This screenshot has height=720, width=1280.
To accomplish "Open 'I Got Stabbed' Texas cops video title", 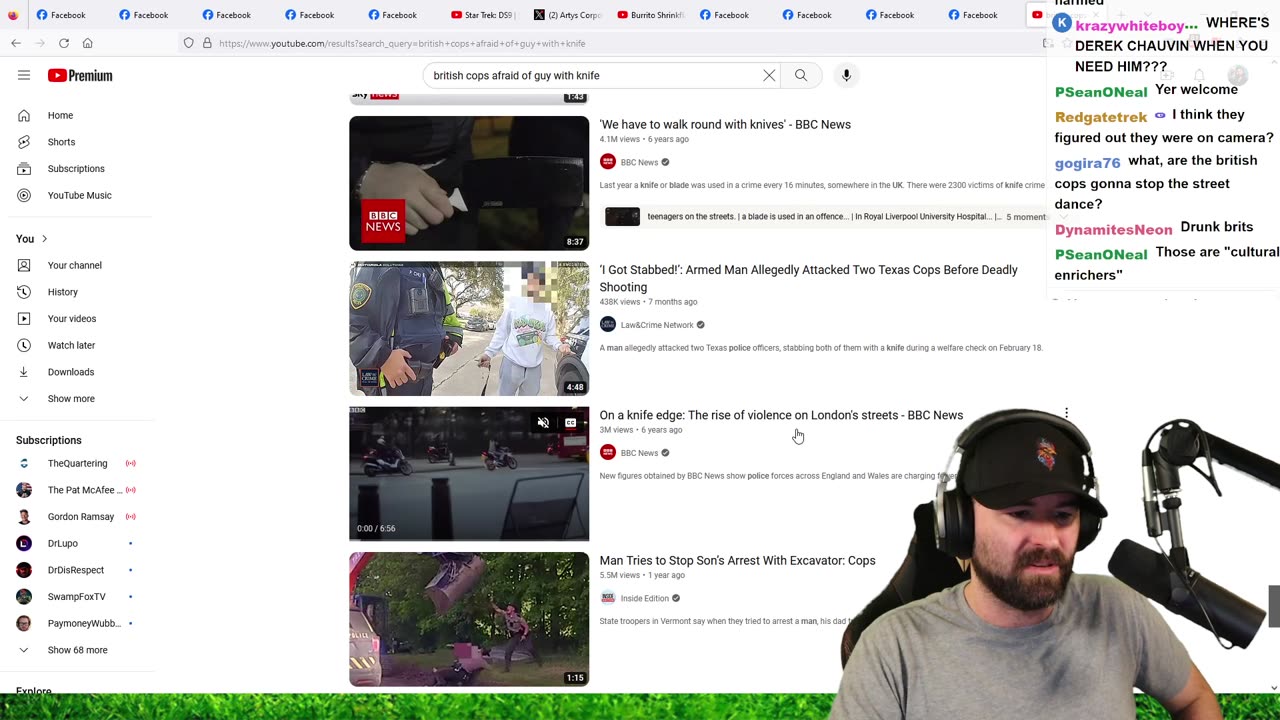I will pos(808,278).
